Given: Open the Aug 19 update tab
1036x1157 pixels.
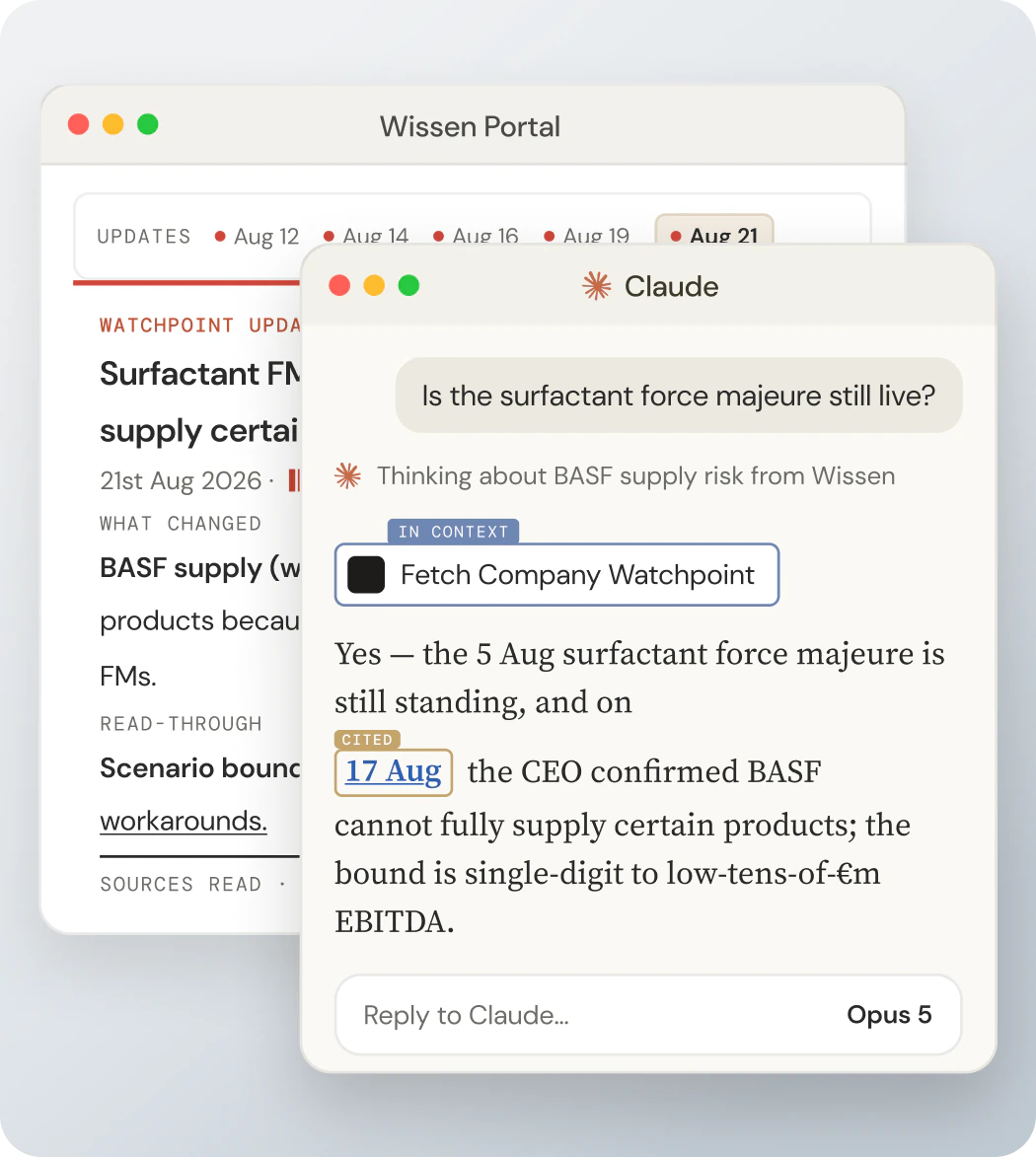Looking at the screenshot, I should click(x=587, y=236).
